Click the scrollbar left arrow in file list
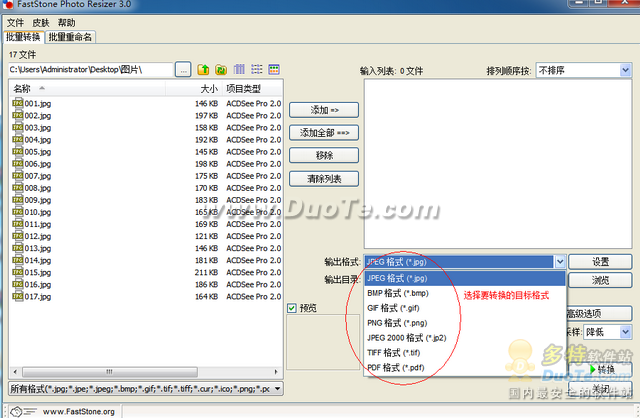This screenshot has width=640, height=418. click(x=15, y=372)
